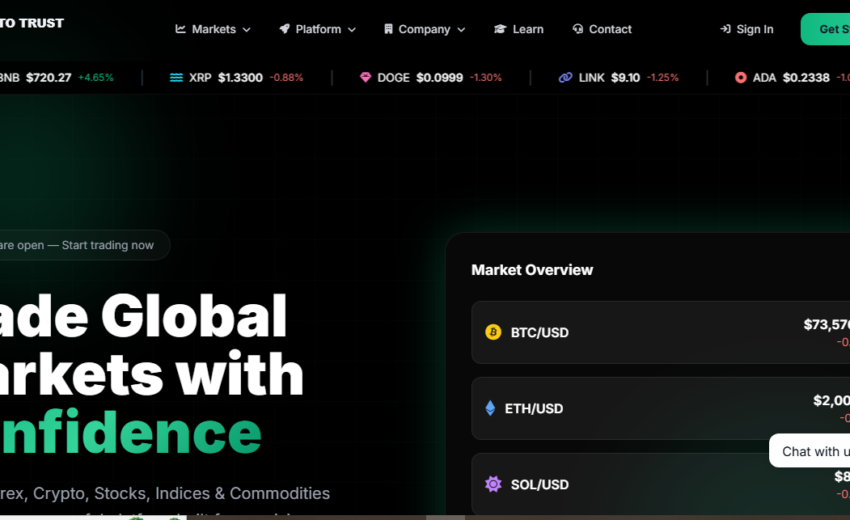Click the Platform rocket icon
The width and height of the screenshot is (850, 520).
285,29
